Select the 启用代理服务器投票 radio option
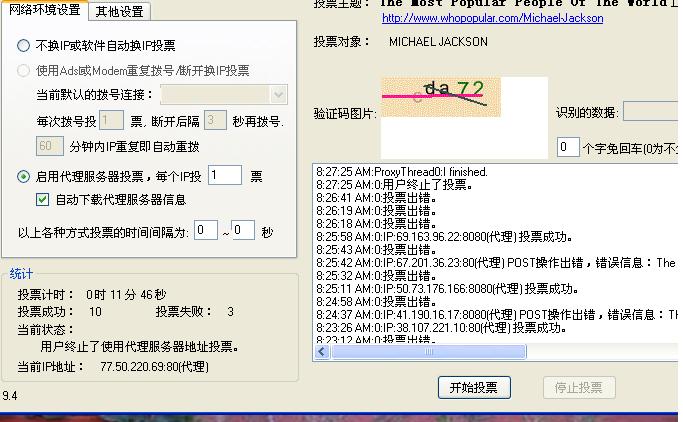683x422 pixels. [24, 177]
